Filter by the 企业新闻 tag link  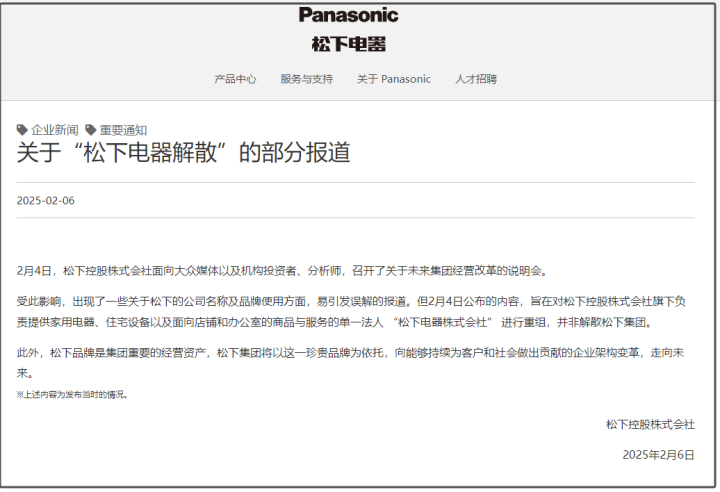[55, 130]
